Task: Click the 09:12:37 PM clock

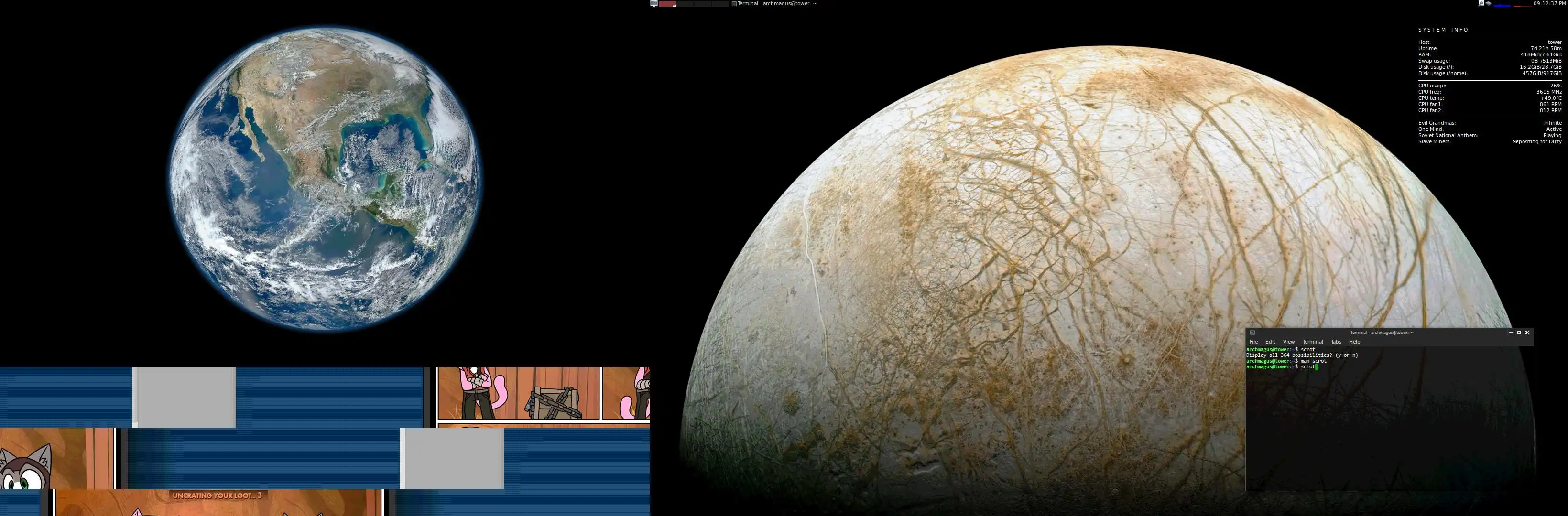Action: coord(1550,4)
